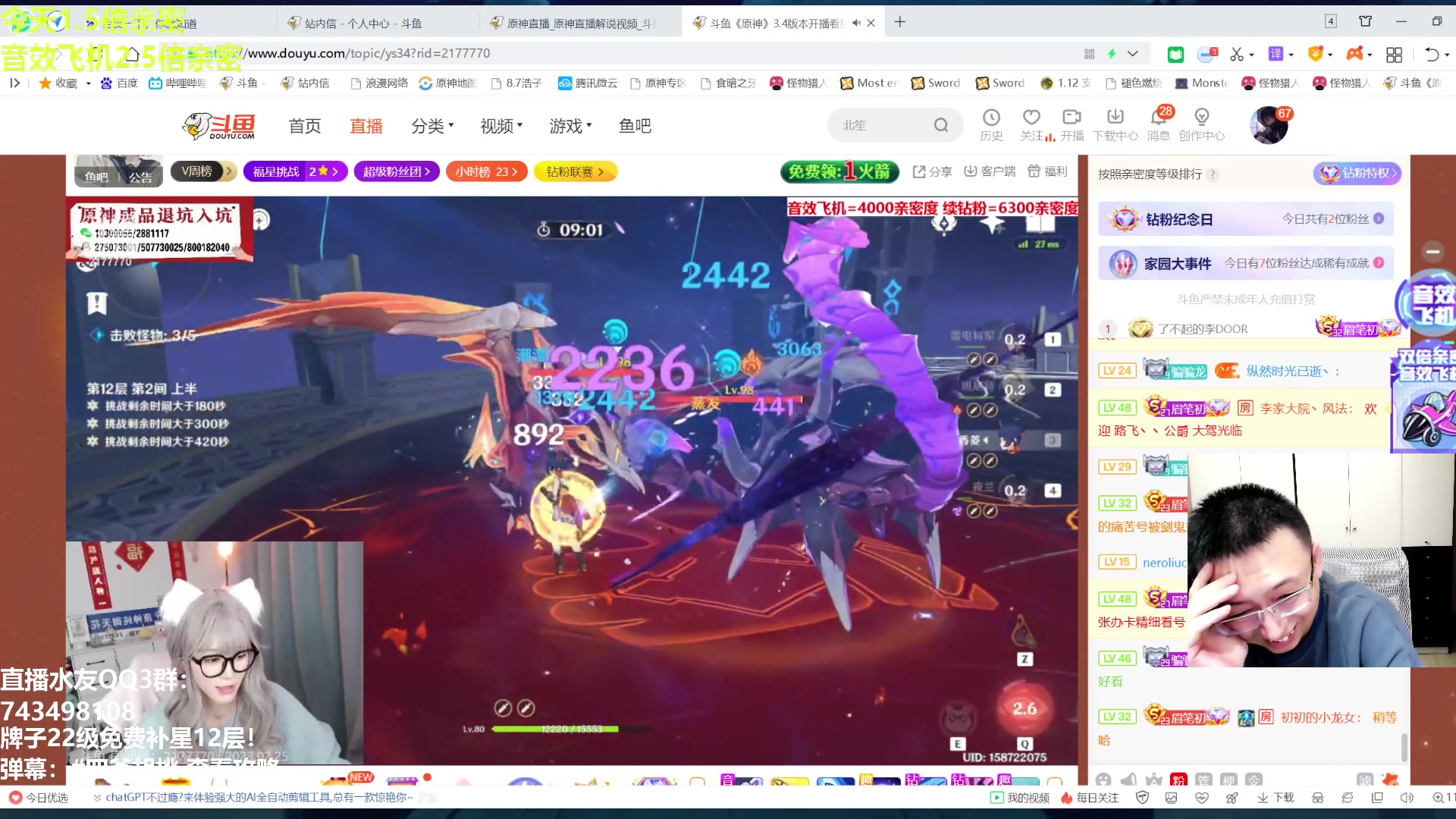Mute sound via the status bar speaker icon
1456x819 pixels.
[1407, 798]
